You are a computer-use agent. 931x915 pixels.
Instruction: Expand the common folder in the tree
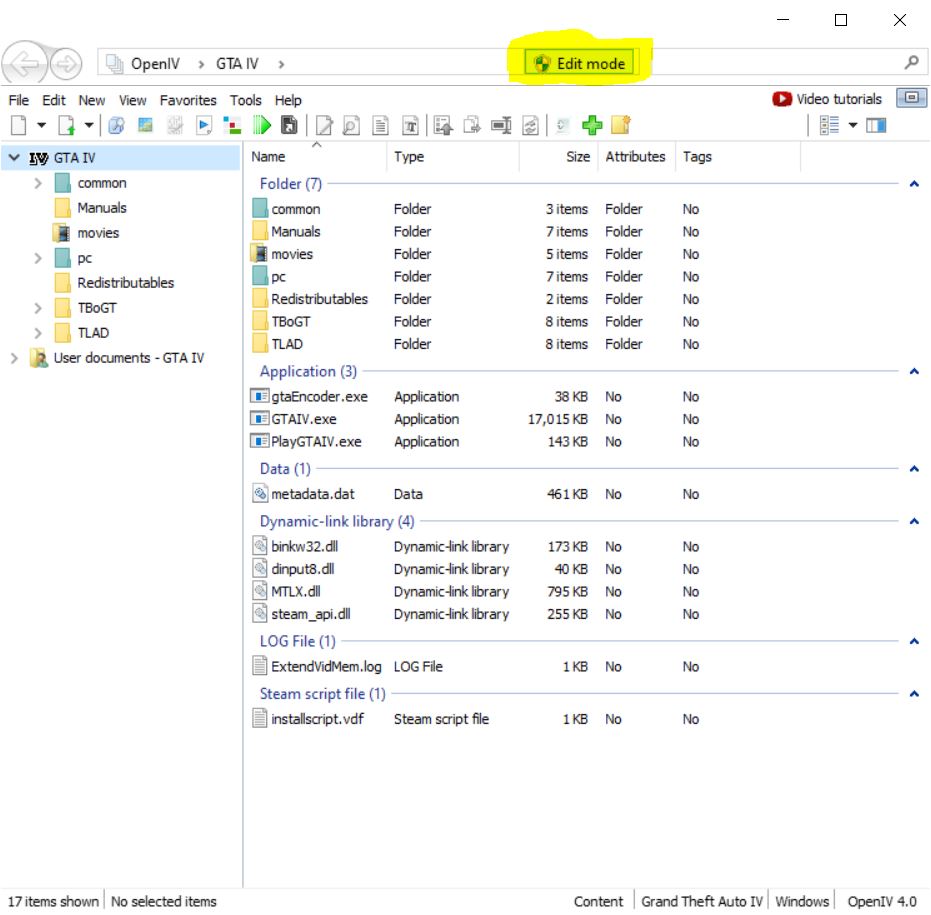coord(38,183)
